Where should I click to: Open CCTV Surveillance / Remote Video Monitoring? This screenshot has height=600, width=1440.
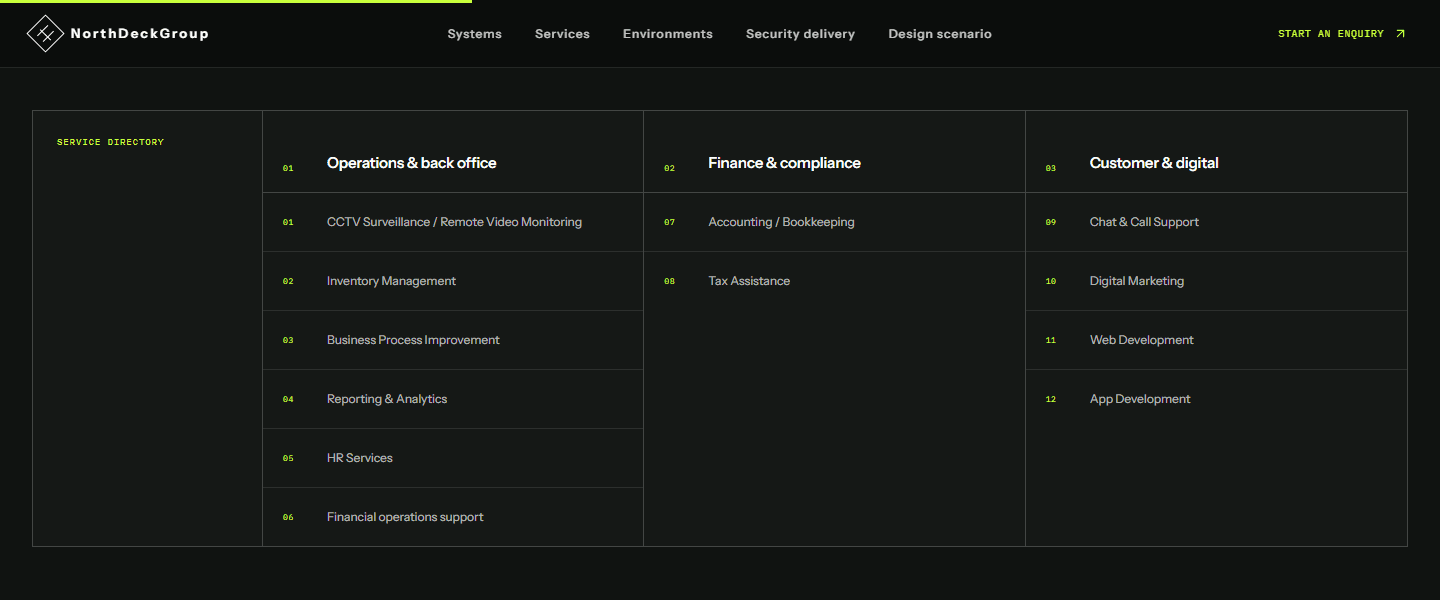pos(453,222)
